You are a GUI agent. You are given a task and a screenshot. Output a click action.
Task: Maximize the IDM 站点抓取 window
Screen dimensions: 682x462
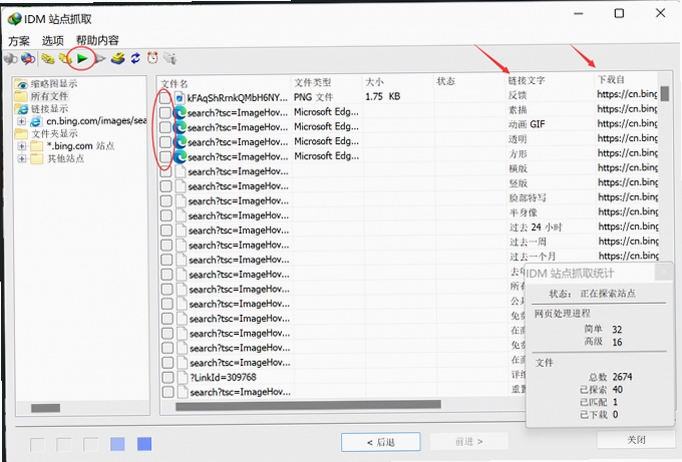tap(619, 13)
